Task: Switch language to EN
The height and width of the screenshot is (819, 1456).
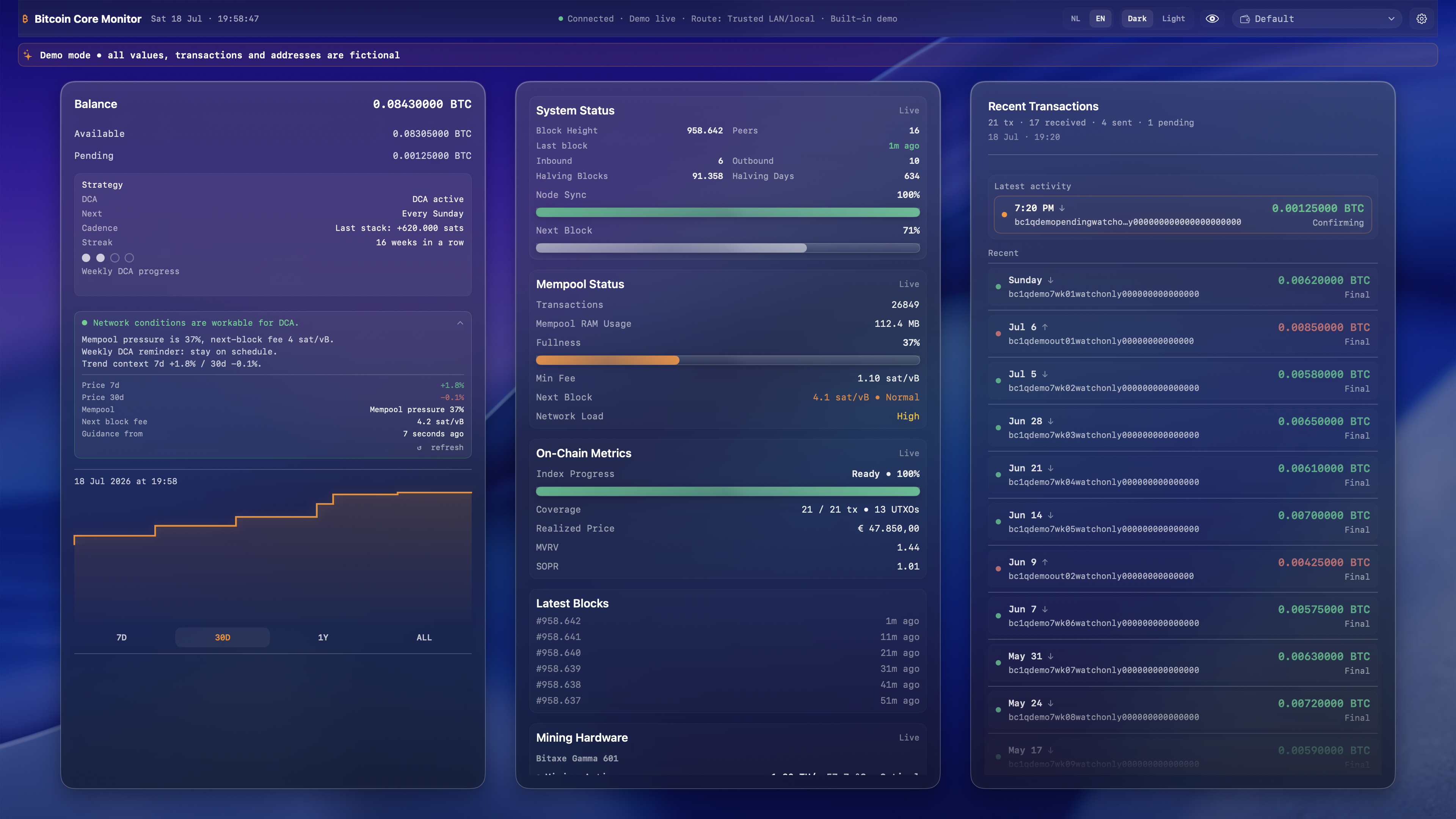Action: [1100, 19]
